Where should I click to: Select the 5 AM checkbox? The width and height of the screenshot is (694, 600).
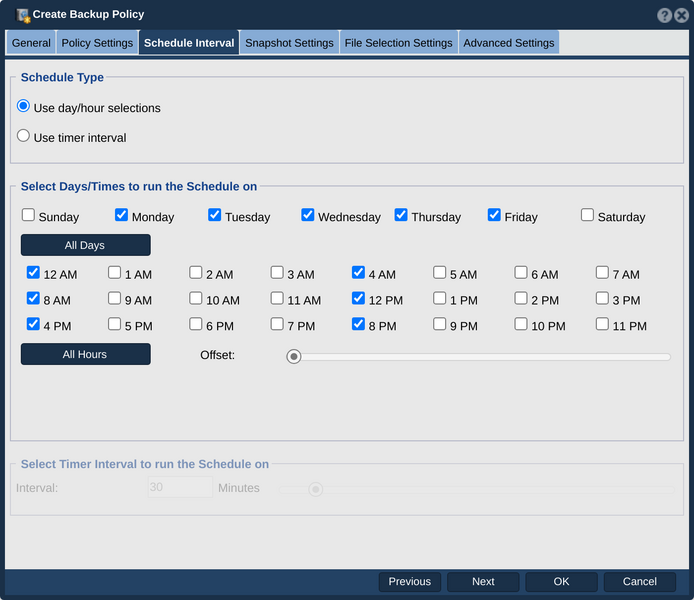pyautogui.click(x=440, y=272)
